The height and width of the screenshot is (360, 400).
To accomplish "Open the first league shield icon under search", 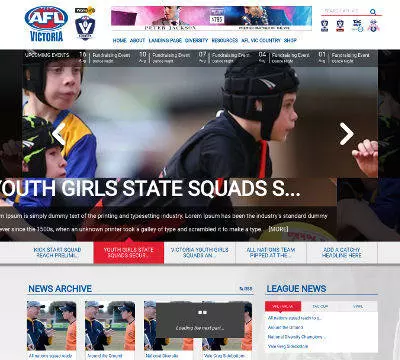I will (324, 26).
